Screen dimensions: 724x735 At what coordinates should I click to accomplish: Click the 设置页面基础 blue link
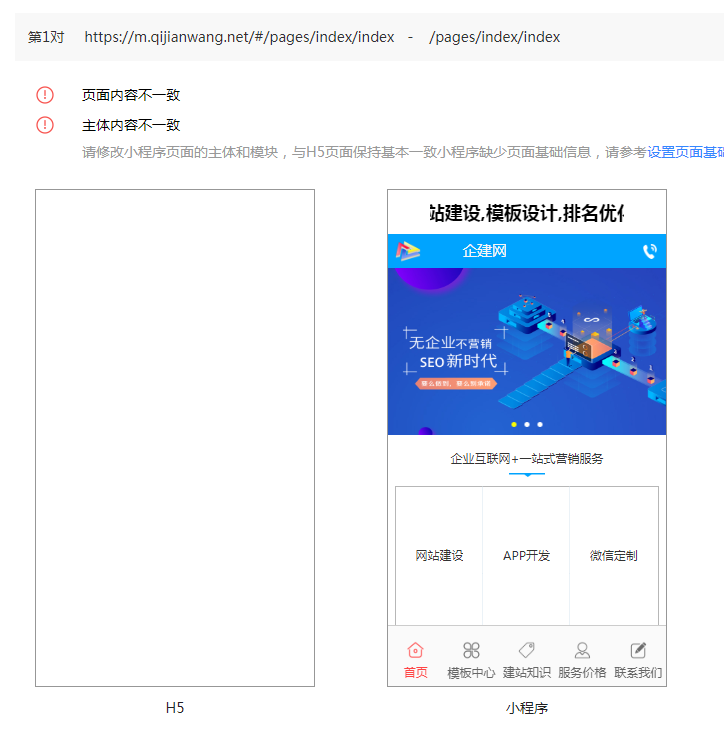(x=686, y=152)
